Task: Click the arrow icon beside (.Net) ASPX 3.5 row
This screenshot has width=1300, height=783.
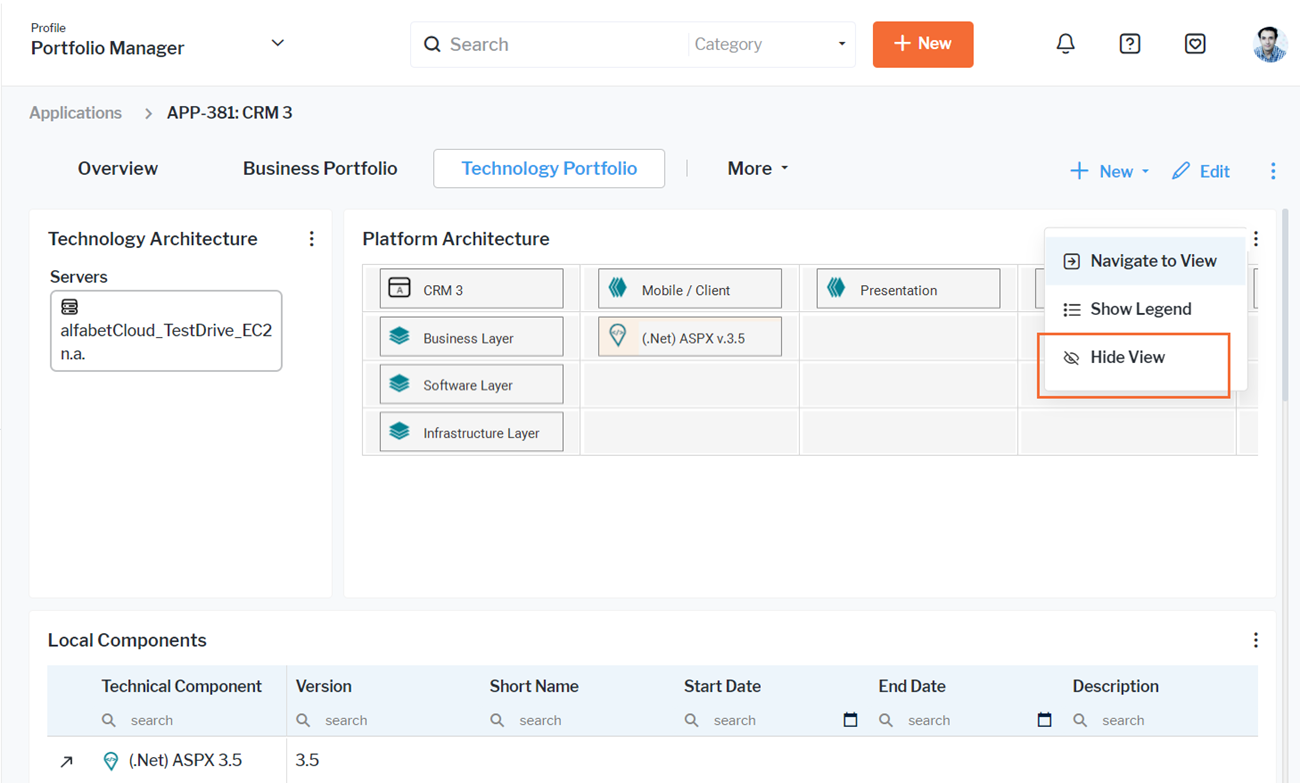Action: [67, 761]
